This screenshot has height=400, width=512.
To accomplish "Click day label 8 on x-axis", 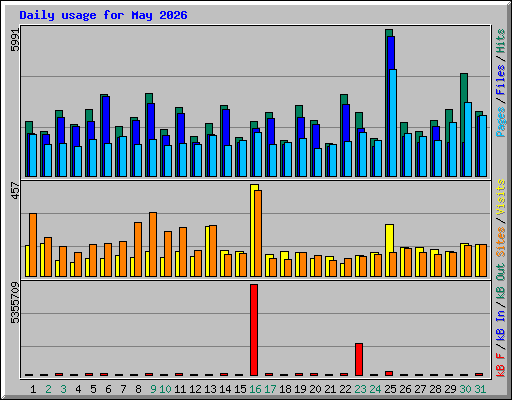I will 138,389.
